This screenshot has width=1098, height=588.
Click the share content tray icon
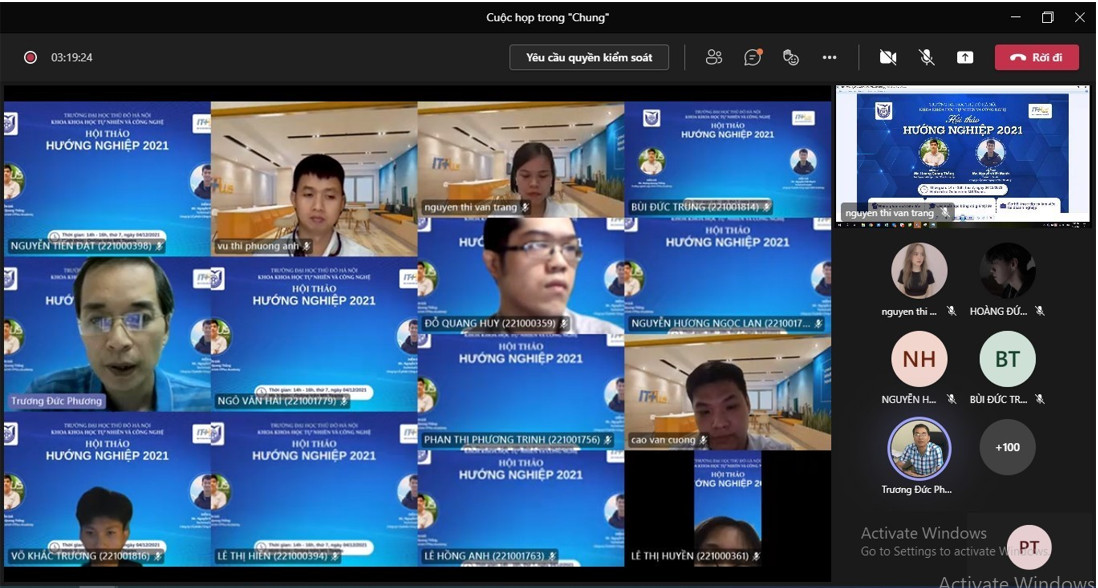965,58
